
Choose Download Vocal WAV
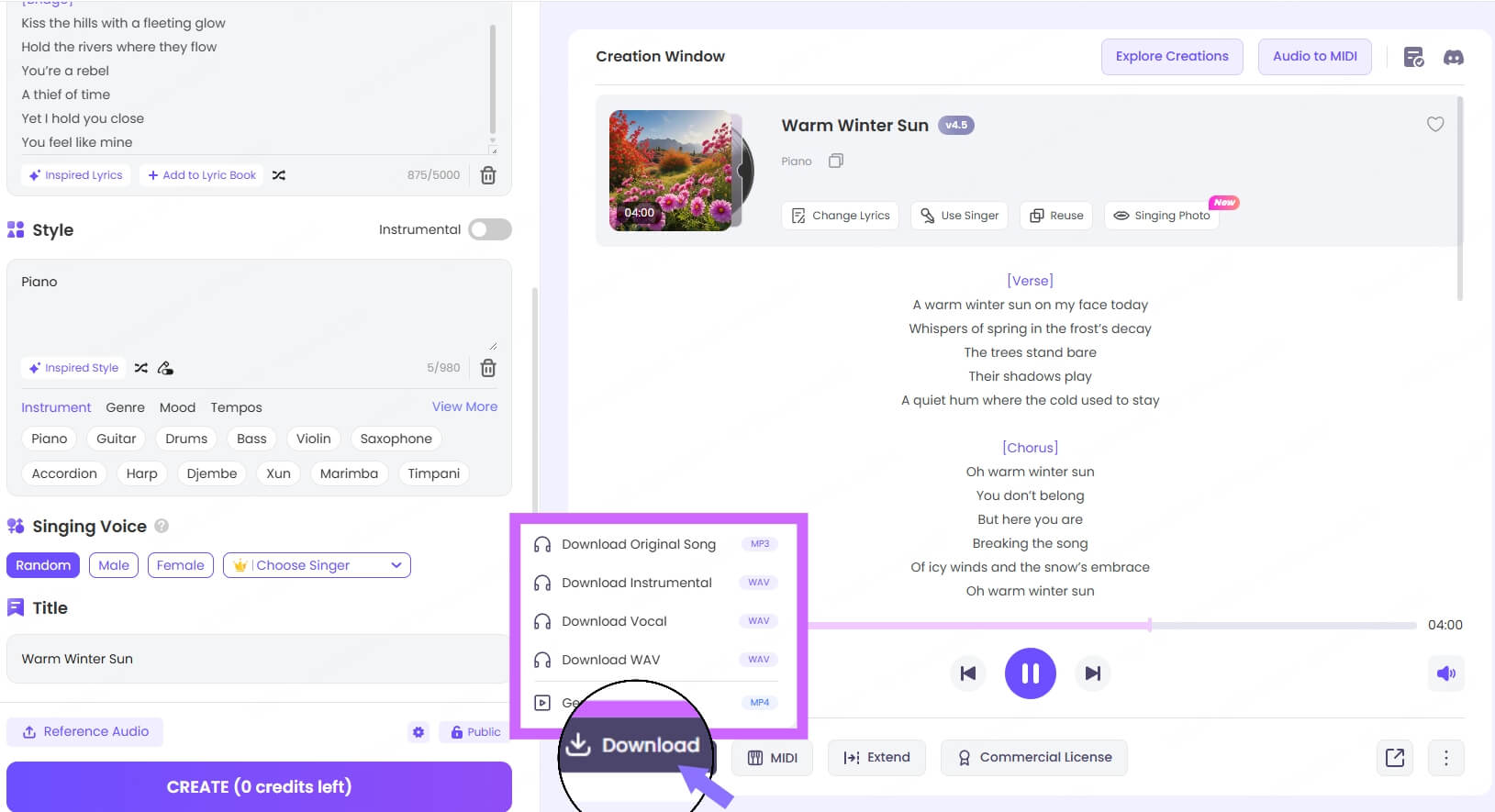pyautogui.click(x=656, y=621)
